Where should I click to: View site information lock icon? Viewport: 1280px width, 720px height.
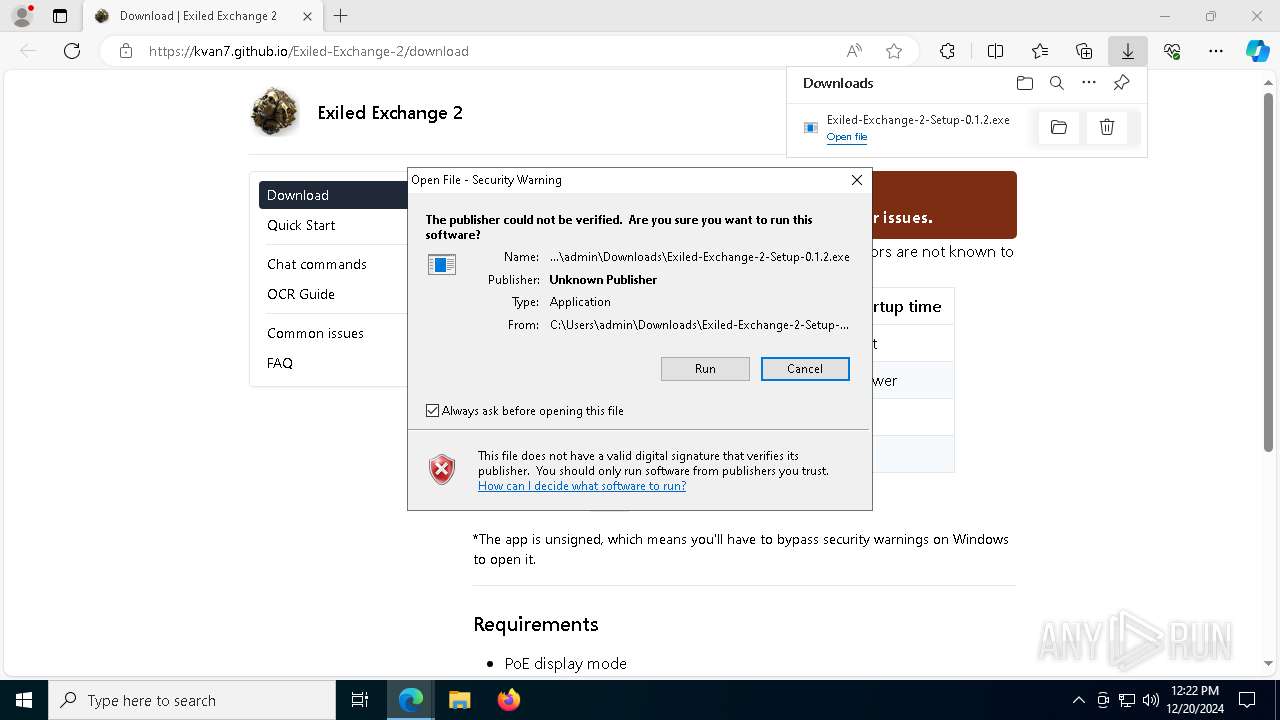(x=125, y=51)
